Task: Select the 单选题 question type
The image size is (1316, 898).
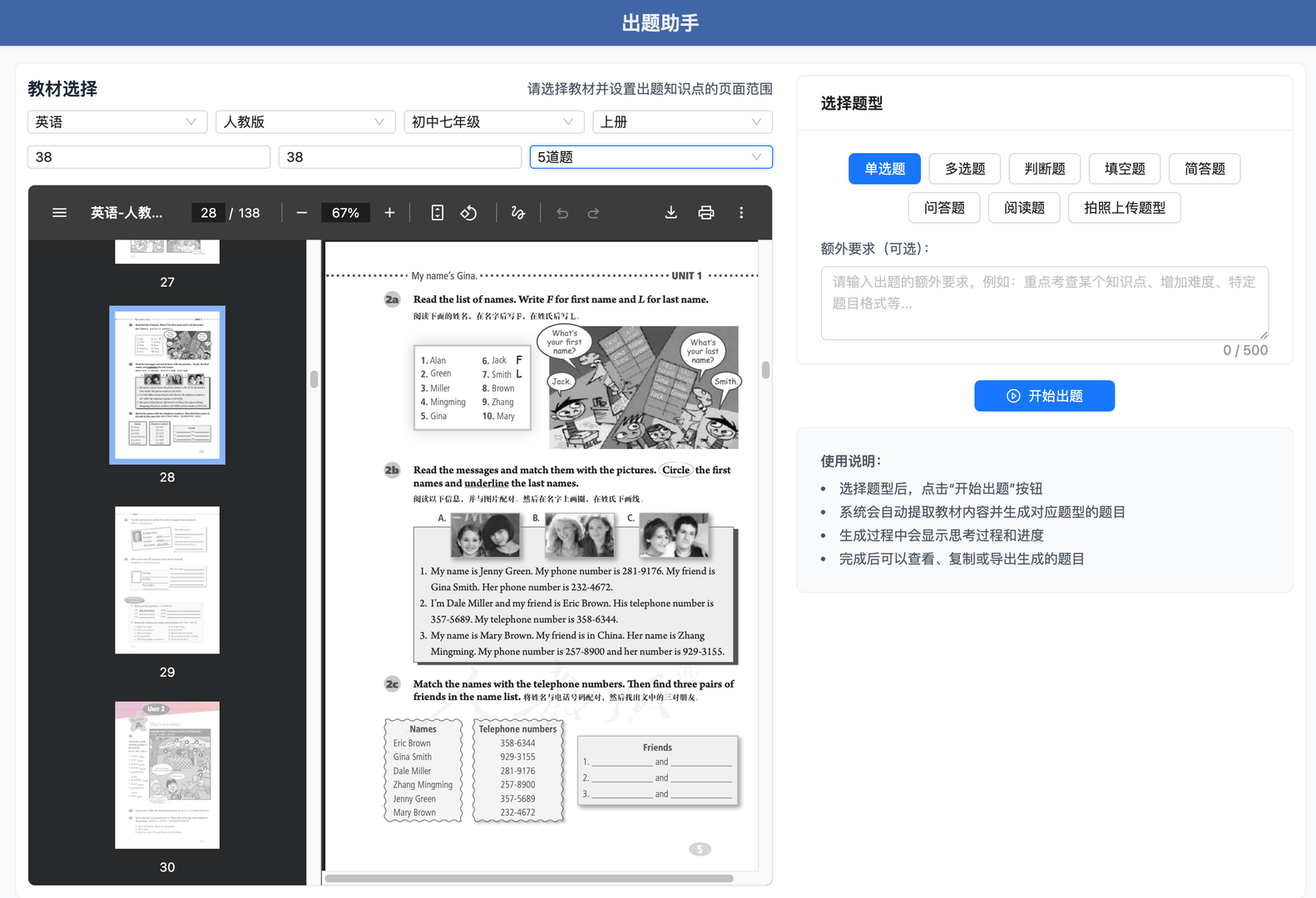Action: pos(884,169)
